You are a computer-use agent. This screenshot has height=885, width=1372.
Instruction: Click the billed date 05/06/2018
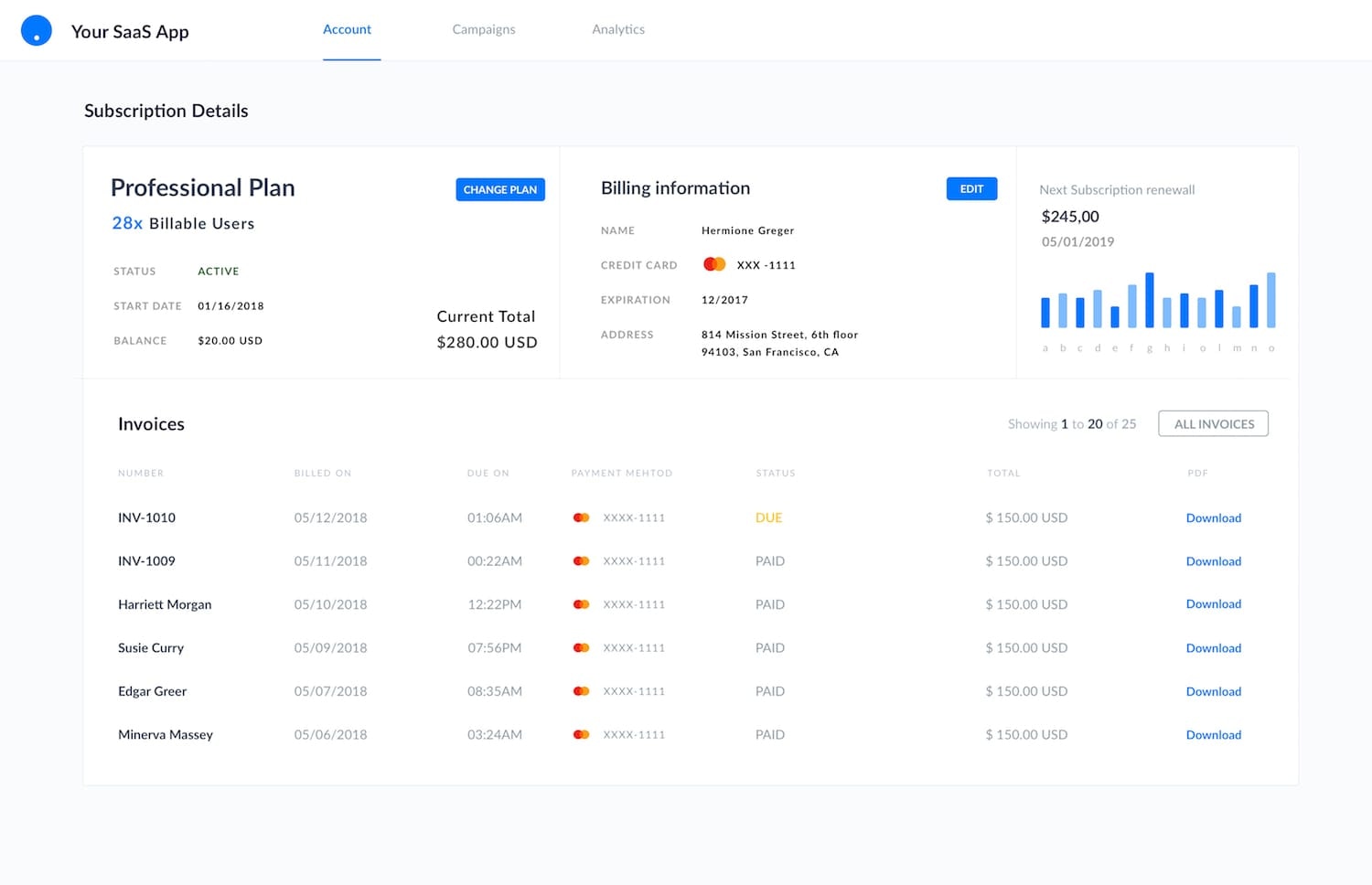tap(330, 734)
